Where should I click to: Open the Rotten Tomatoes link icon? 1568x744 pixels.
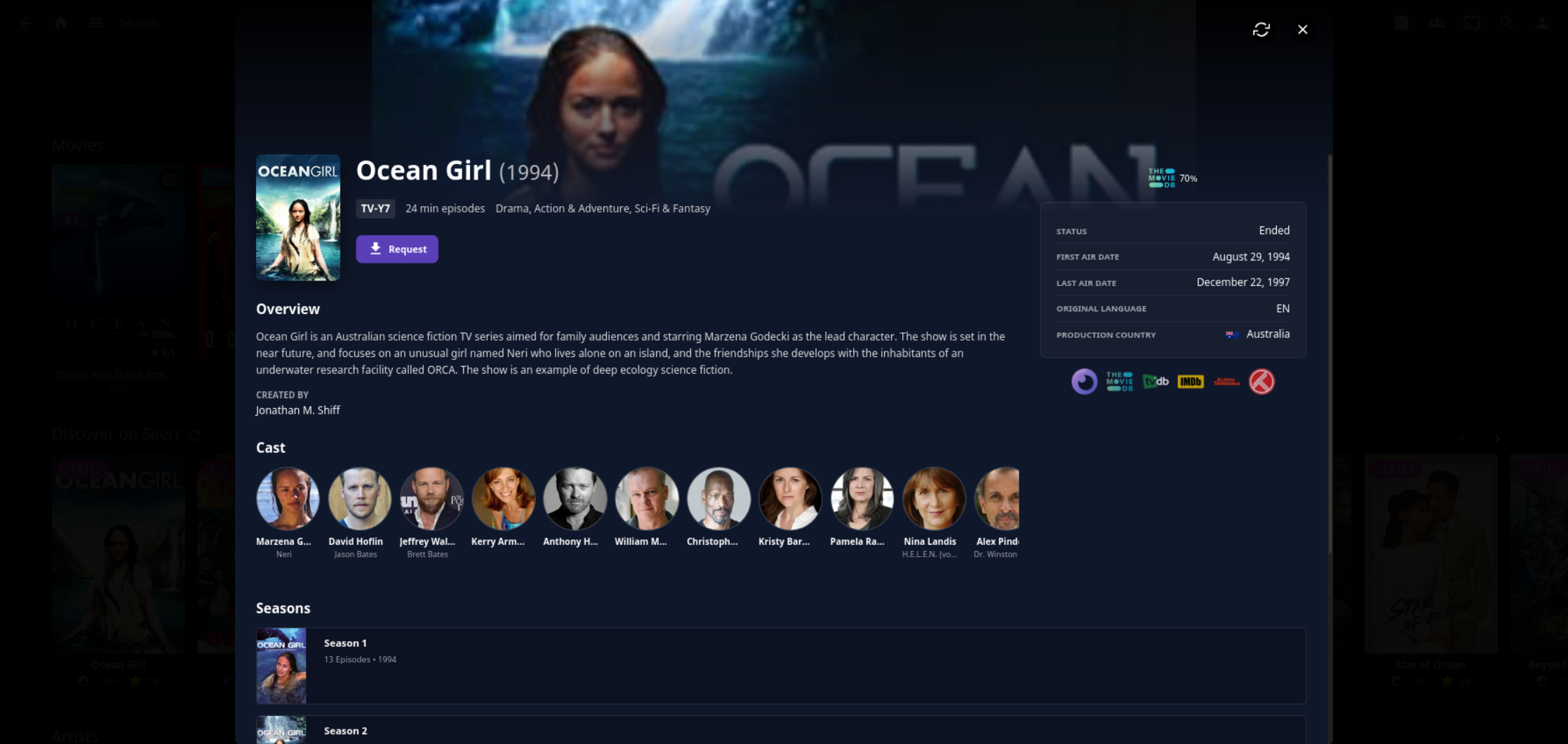[1226, 381]
